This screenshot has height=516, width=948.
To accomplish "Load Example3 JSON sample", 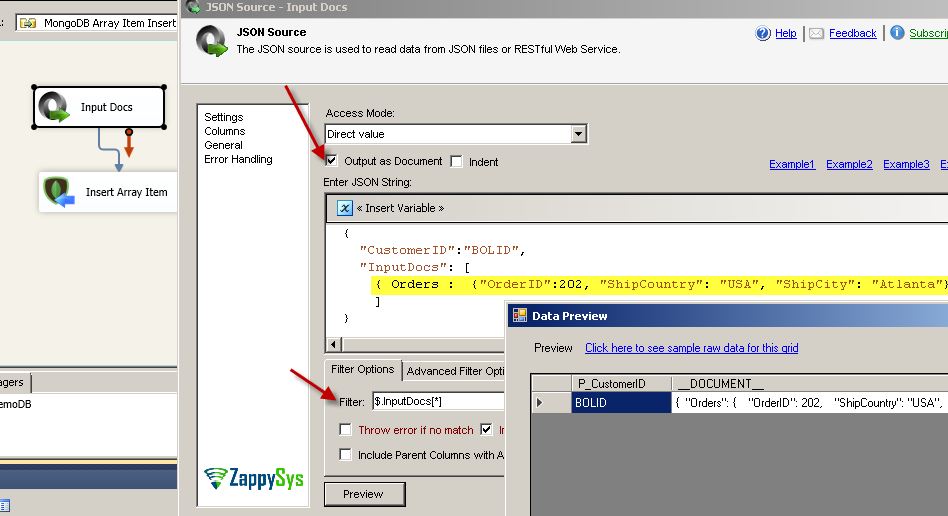I will 906,164.
